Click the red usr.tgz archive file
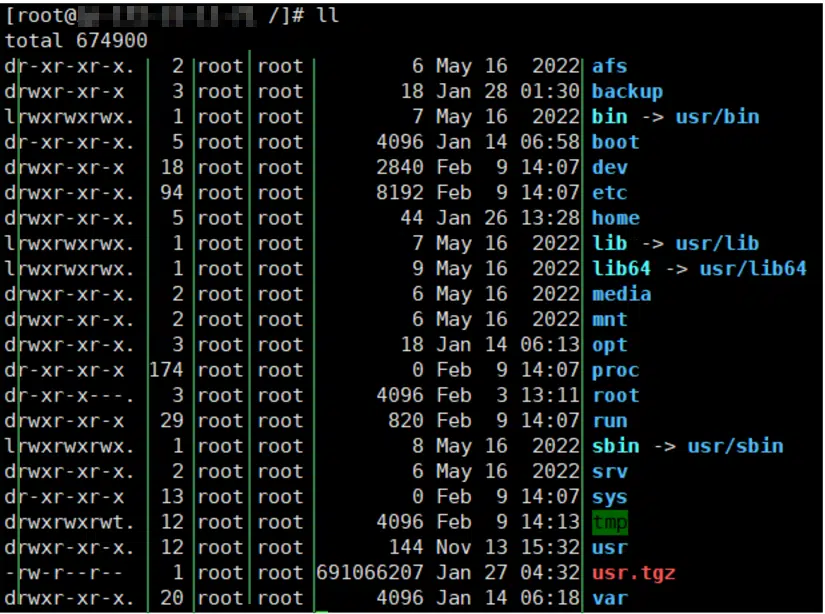This screenshot has height=614, width=825. pos(633,573)
